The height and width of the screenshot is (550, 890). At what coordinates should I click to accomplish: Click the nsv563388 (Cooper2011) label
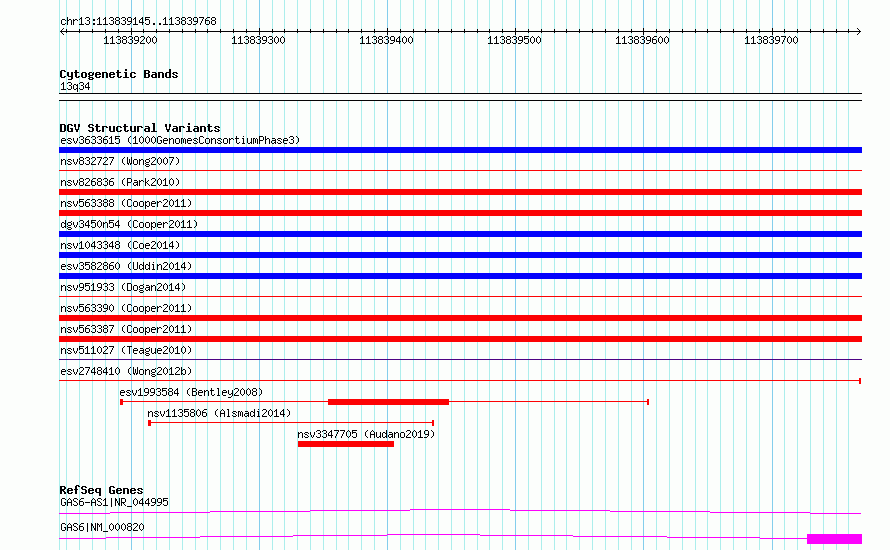point(126,203)
